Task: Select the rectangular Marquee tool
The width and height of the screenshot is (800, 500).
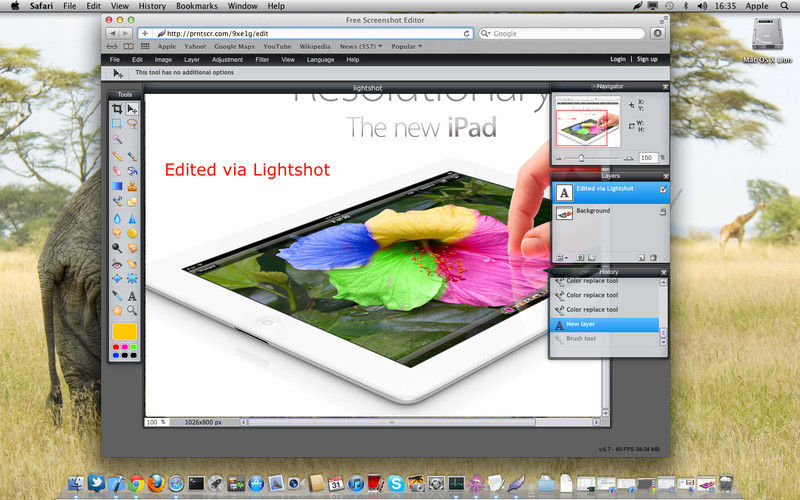Action: pyautogui.click(x=117, y=123)
